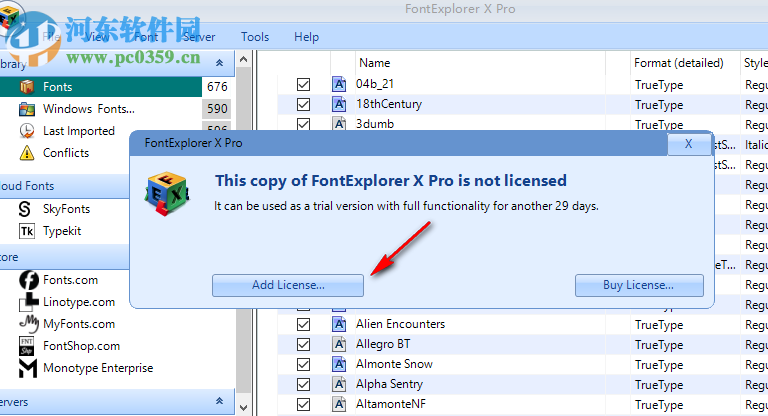Click the font icon for 04b_21

pos(339,84)
